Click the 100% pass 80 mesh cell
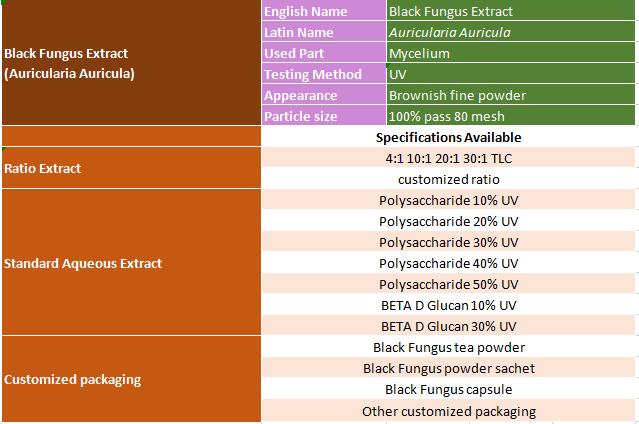 tap(511, 116)
